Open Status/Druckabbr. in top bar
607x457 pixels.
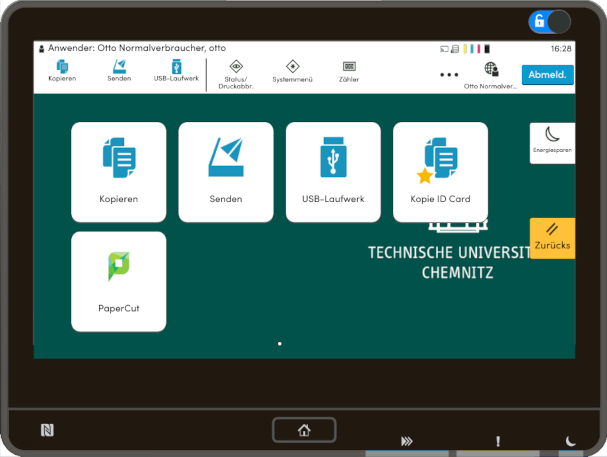(237, 71)
